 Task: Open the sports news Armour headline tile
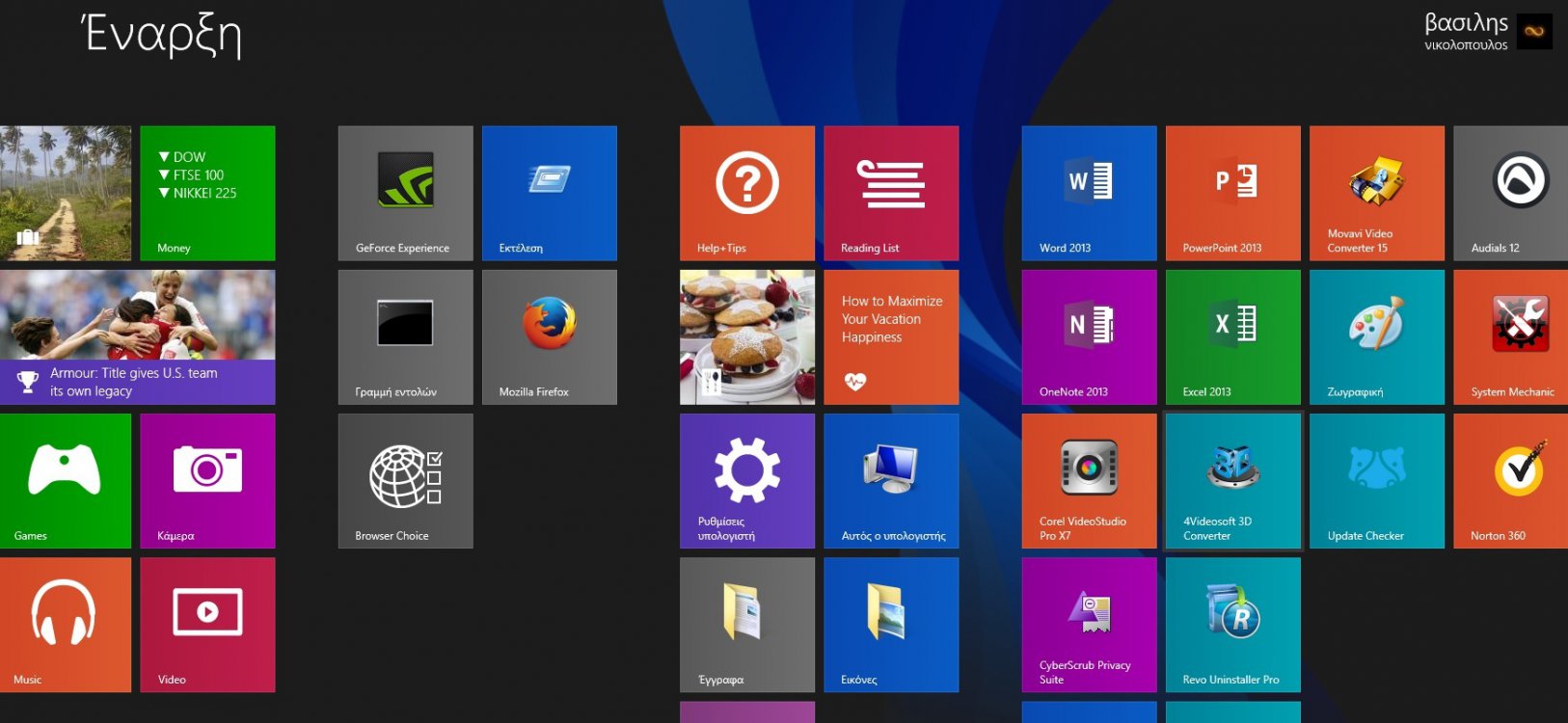coord(137,336)
